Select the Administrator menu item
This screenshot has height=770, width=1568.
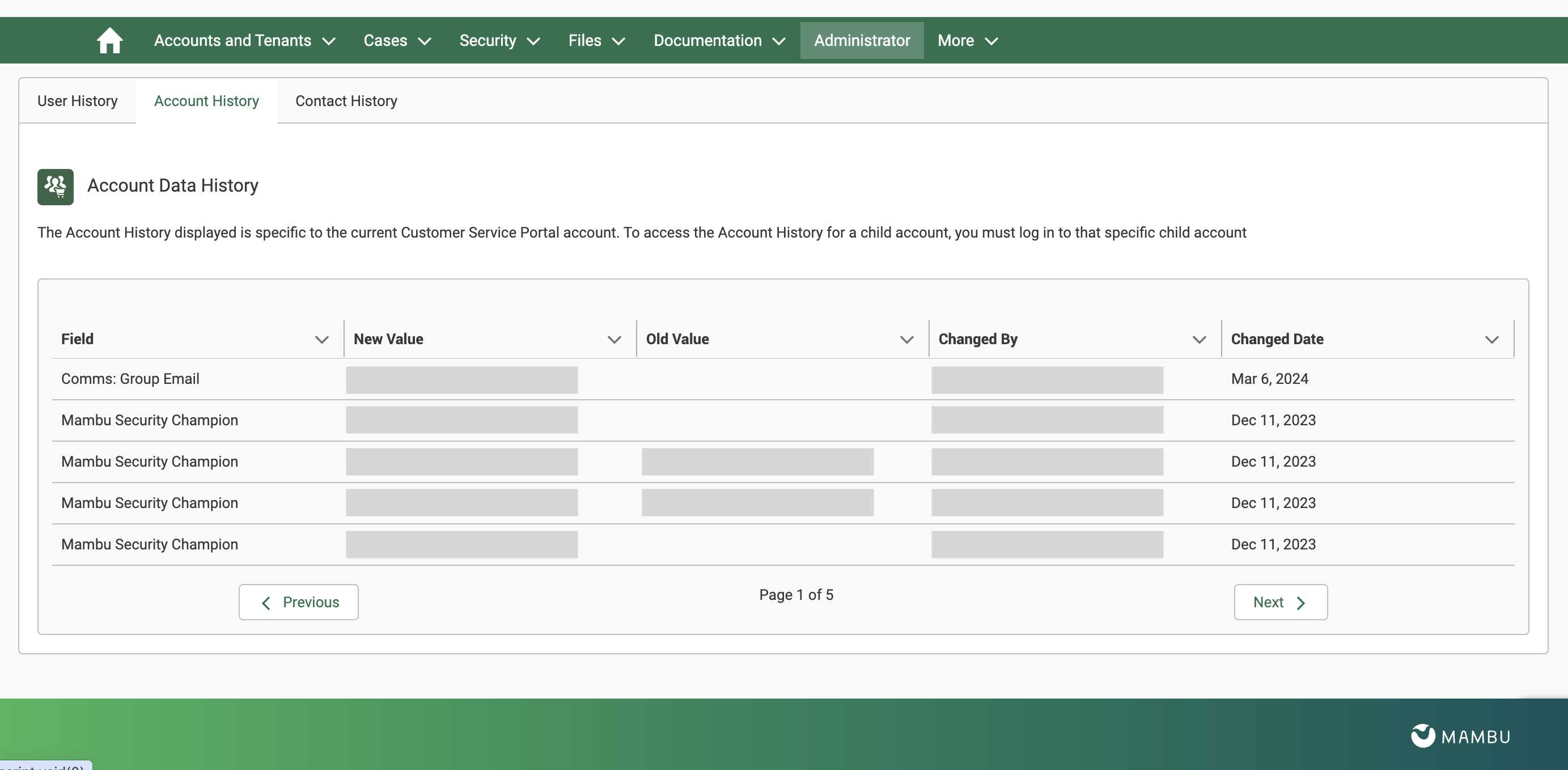pos(861,41)
